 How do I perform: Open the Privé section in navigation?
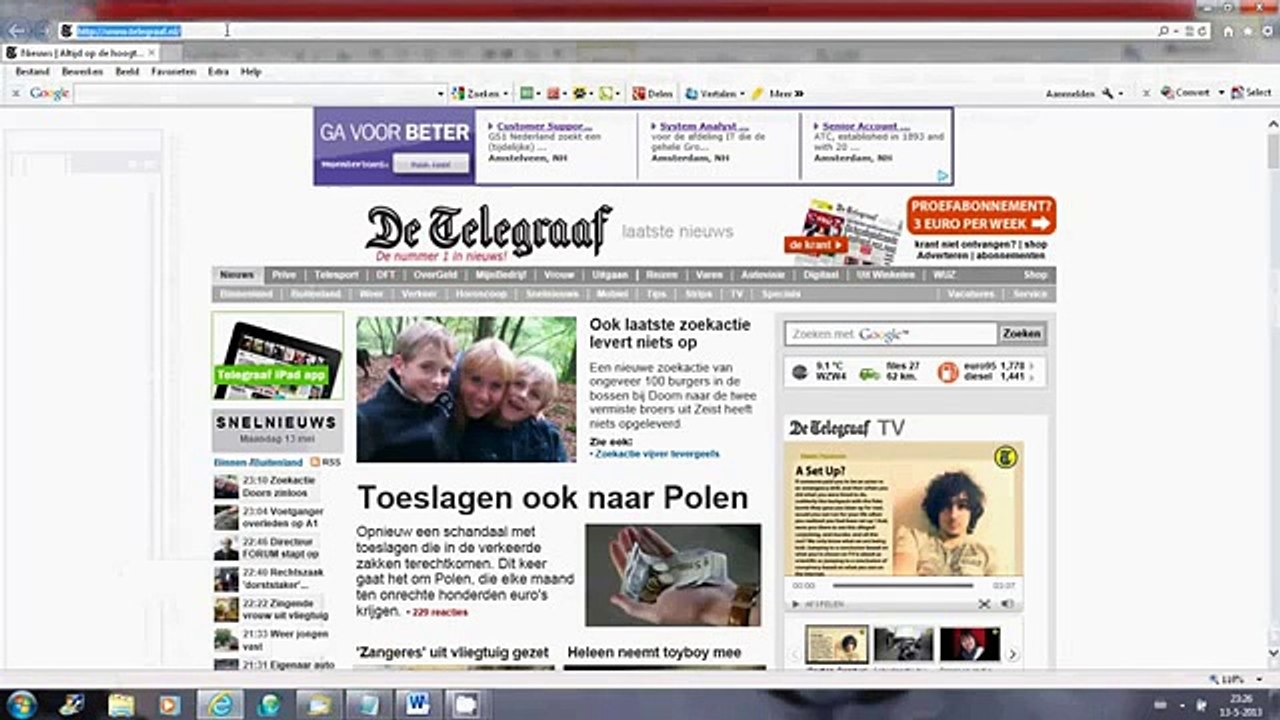pos(284,275)
